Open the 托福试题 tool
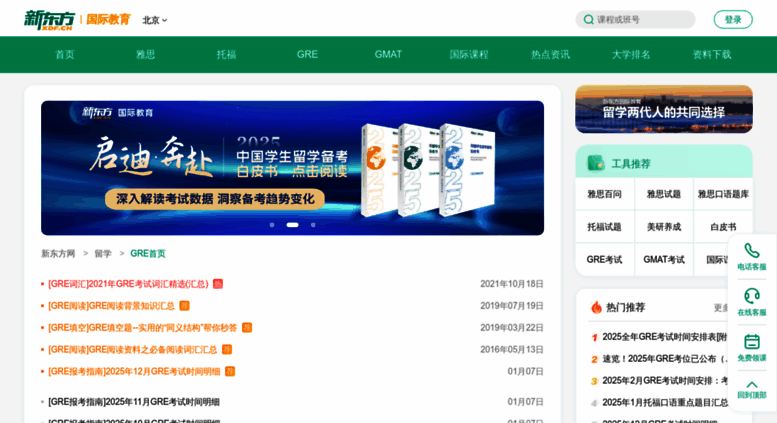Screen dimensions: 777x423 [605, 227]
